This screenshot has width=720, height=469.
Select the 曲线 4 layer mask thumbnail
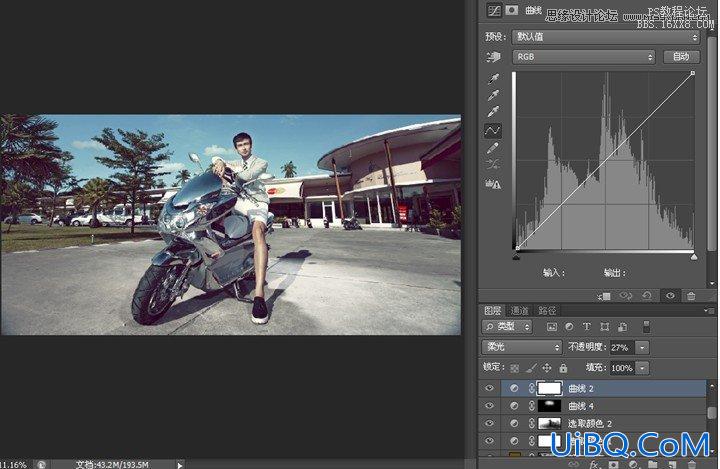pyautogui.click(x=550, y=406)
